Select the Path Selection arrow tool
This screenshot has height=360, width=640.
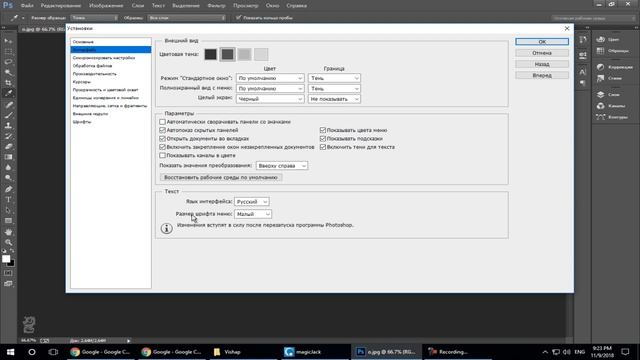pyautogui.click(x=8, y=210)
